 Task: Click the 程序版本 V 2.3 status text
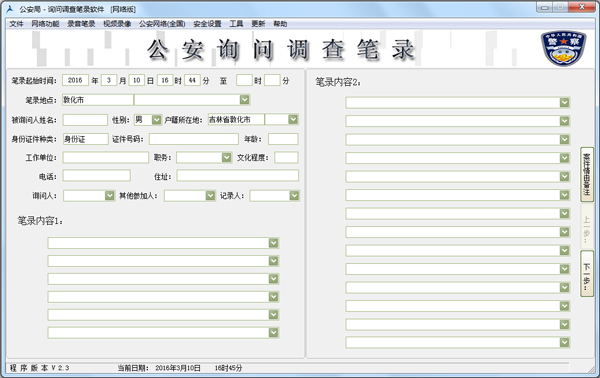[39, 368]
